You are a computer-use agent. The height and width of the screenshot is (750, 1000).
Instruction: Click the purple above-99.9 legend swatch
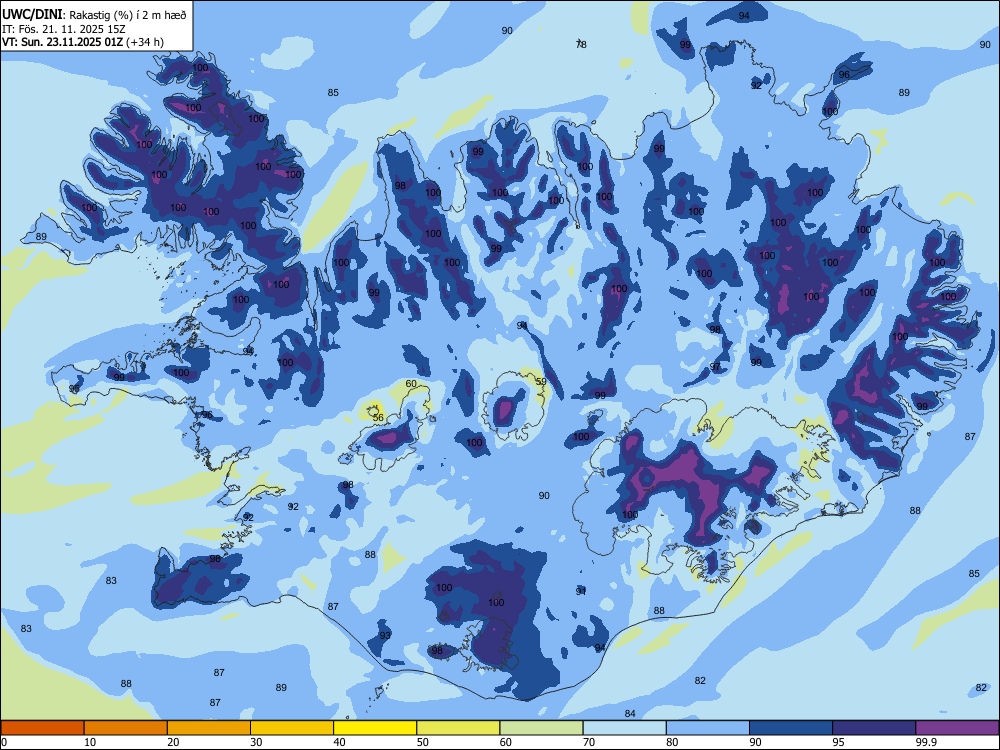point(957,728)
